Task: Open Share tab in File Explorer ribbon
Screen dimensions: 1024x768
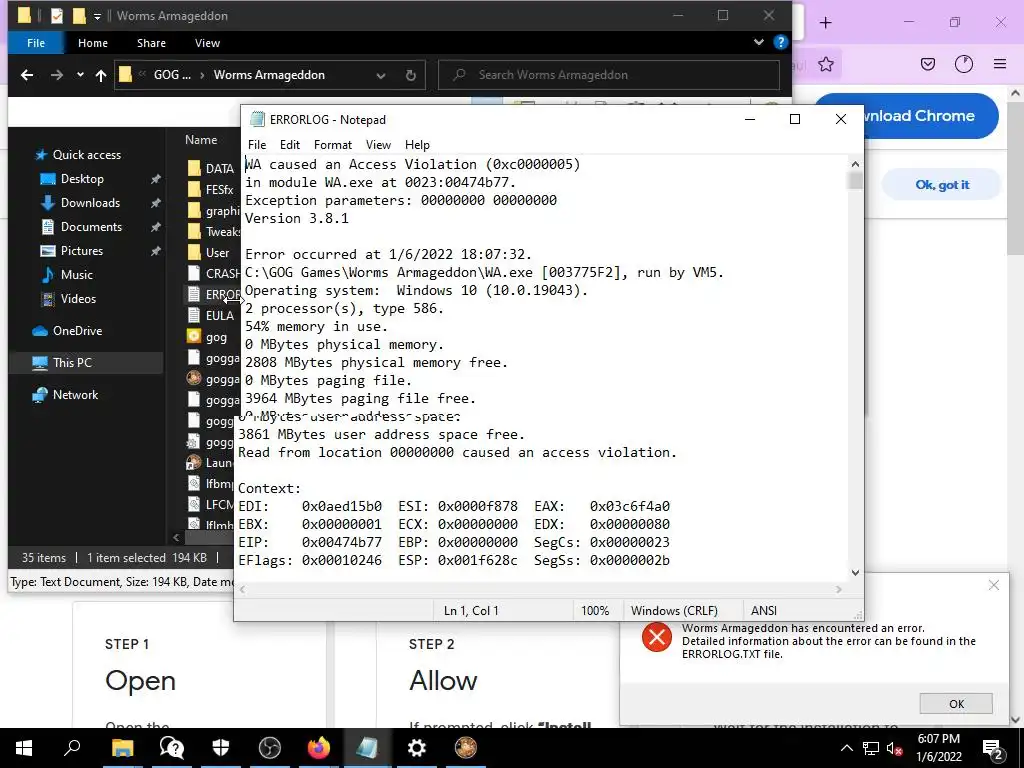Action: pyautogui.click(x=152, y=43)
